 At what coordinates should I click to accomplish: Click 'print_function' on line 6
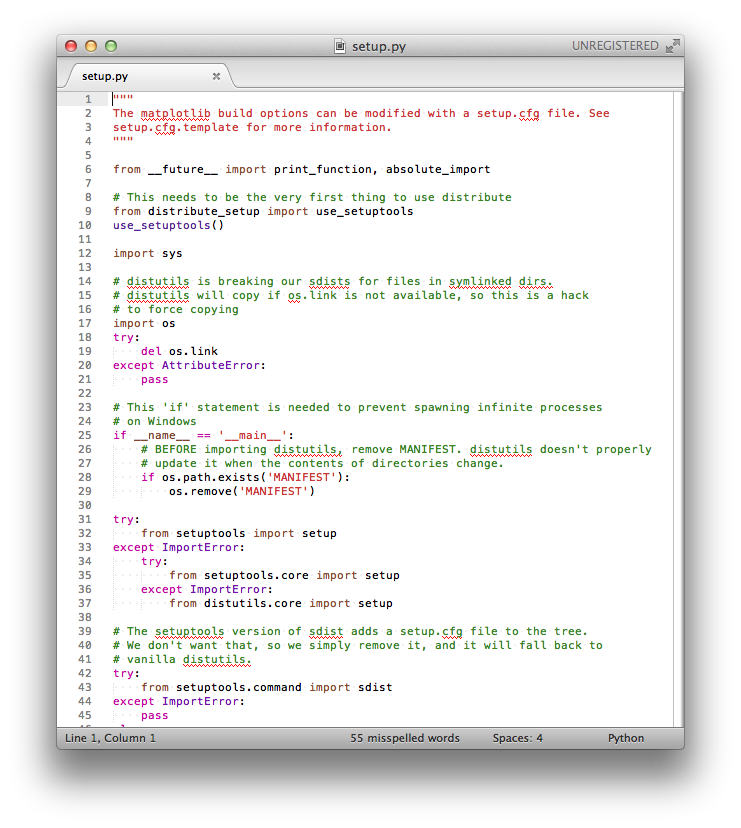click(322, 170)
